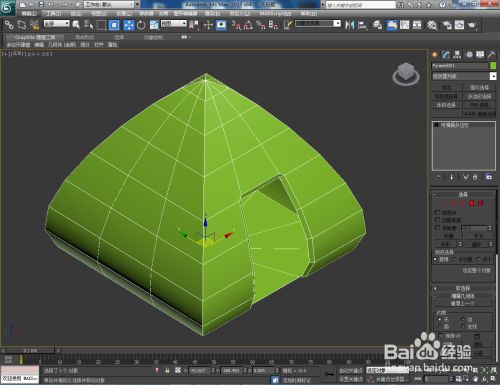The height and width of the screenshot is (385, 500).
Task: Choose the Bind to Space Warp tool
Action: [x=34, y=25]
